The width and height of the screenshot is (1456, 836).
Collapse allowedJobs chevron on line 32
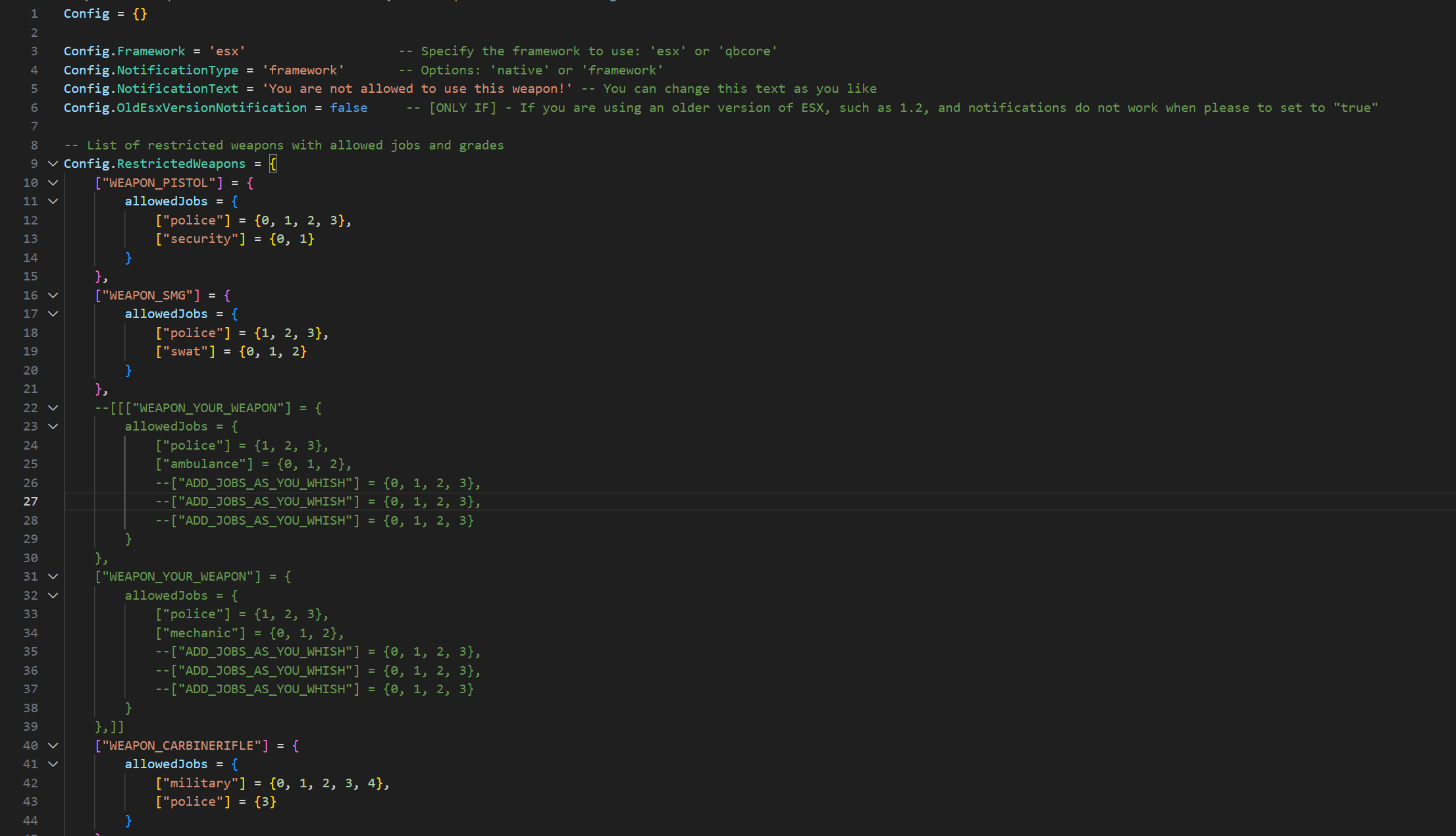click(53, 596)
